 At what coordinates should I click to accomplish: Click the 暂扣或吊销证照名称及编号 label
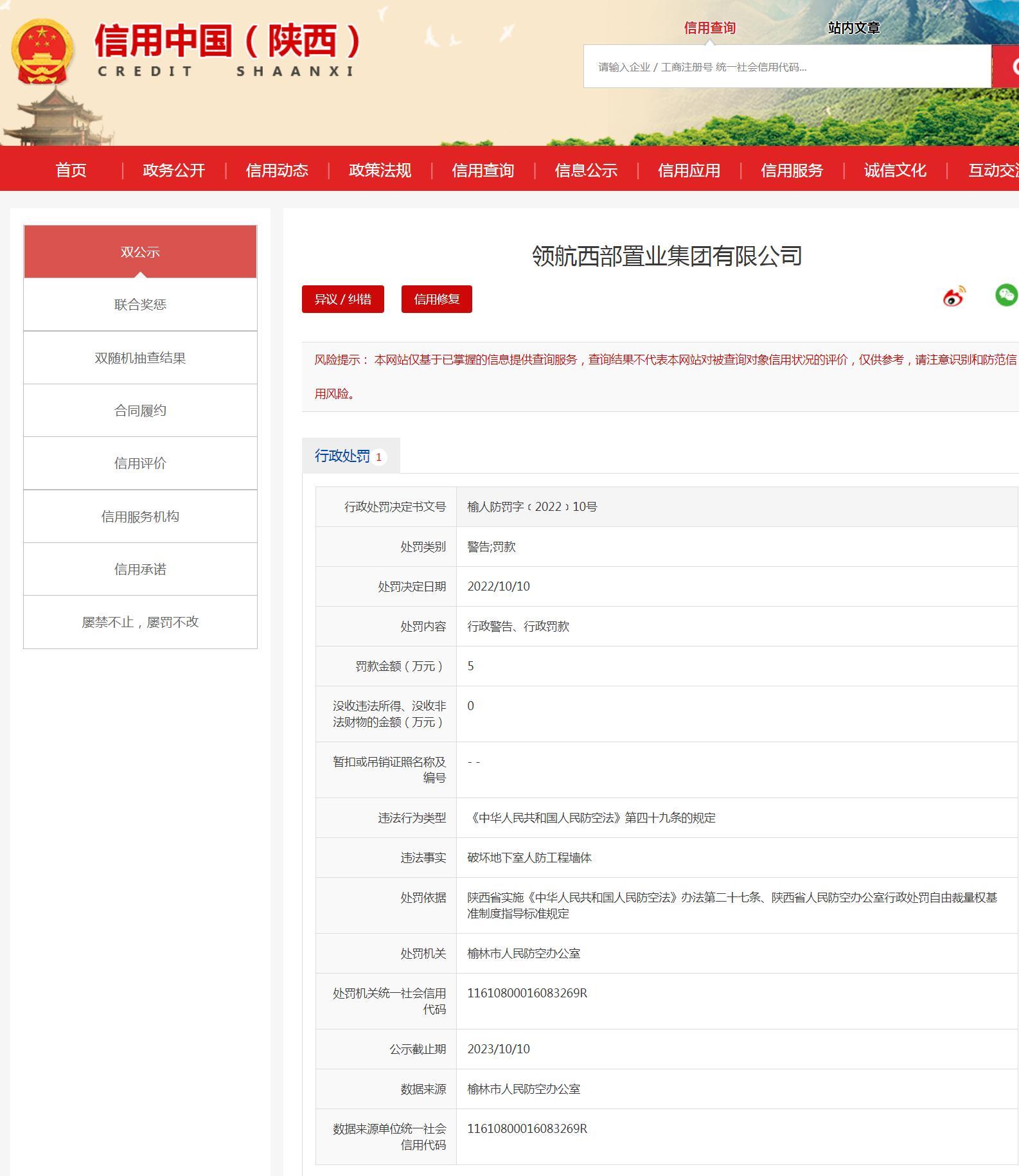point(389,770)
